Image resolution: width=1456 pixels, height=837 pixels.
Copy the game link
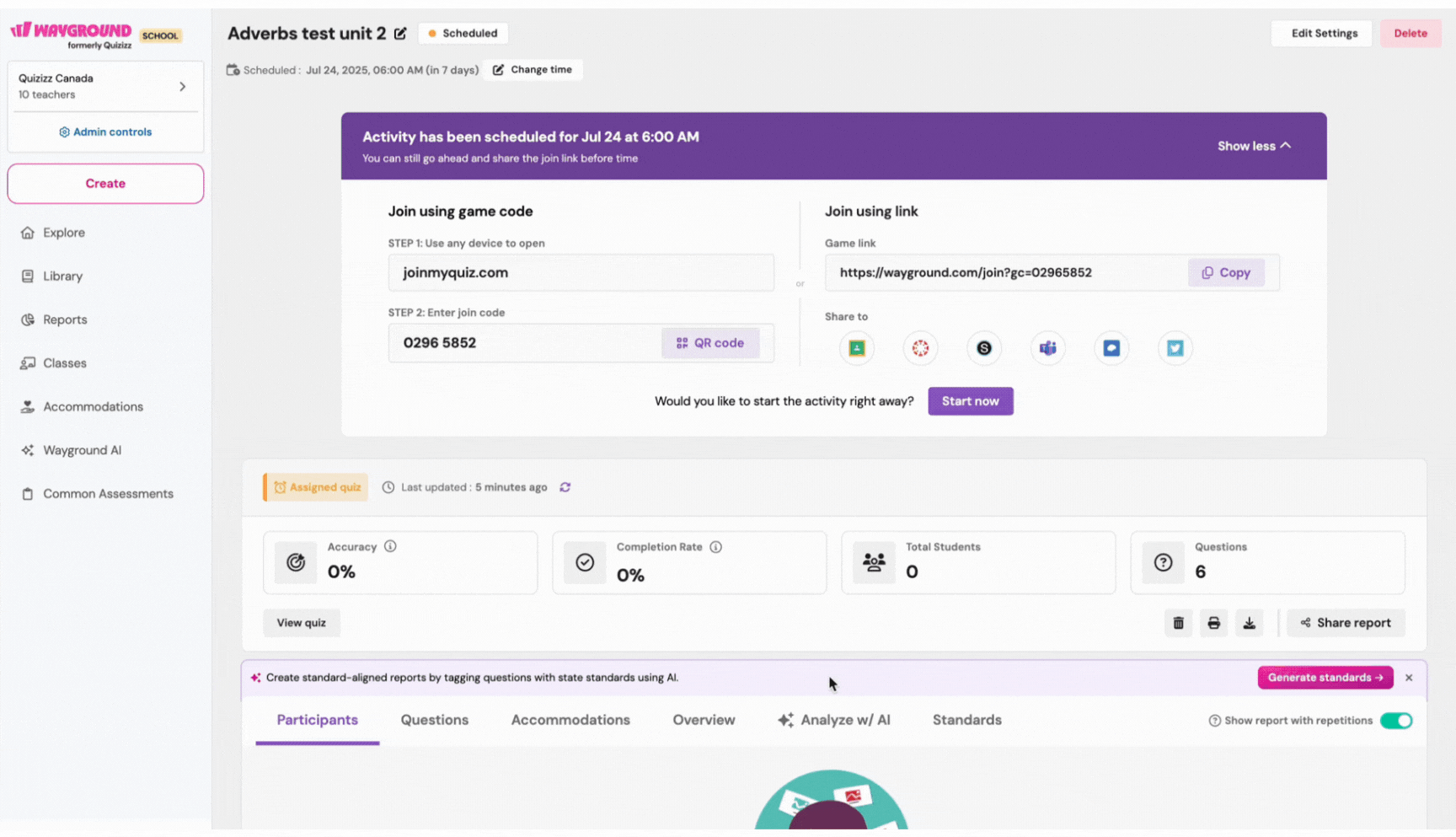coord(1226,272)
